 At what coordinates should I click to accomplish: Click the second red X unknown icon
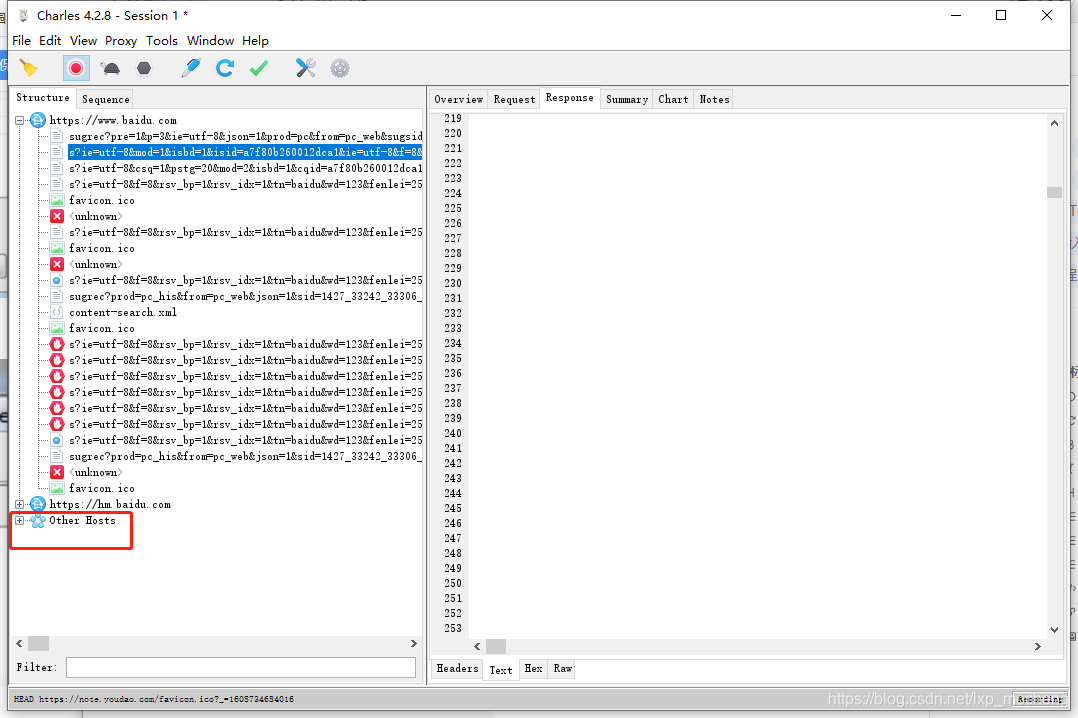coord(57,264)
